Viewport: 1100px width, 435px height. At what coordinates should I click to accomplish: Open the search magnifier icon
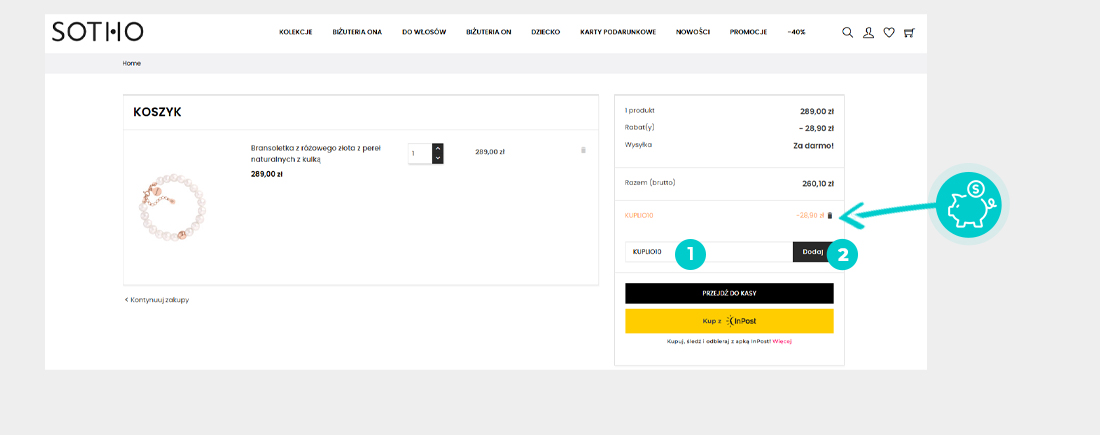pos(847,32)
